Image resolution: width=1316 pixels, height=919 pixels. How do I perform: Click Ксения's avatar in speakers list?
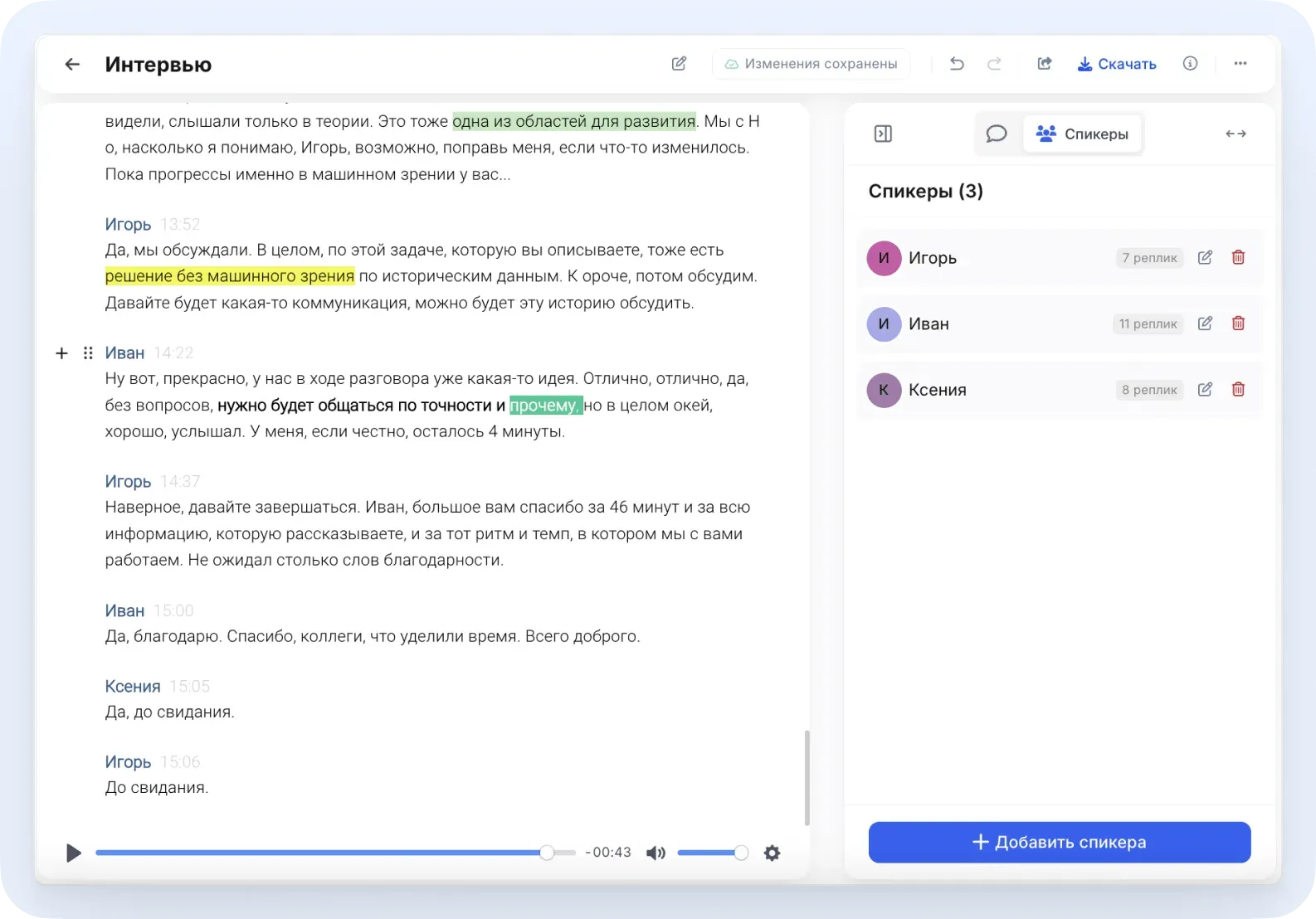(x=884, y=390)
